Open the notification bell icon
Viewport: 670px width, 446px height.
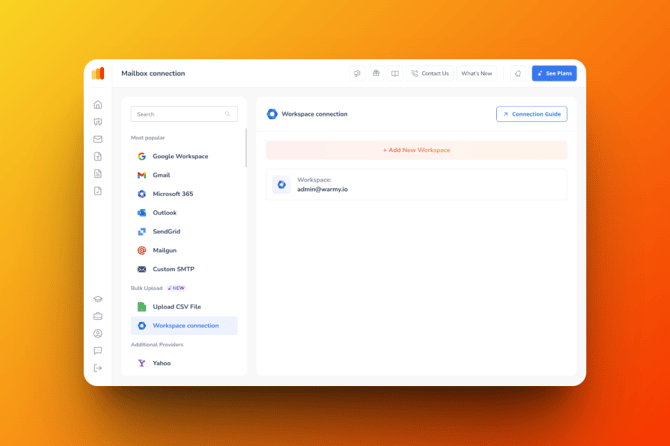point(518,74)
